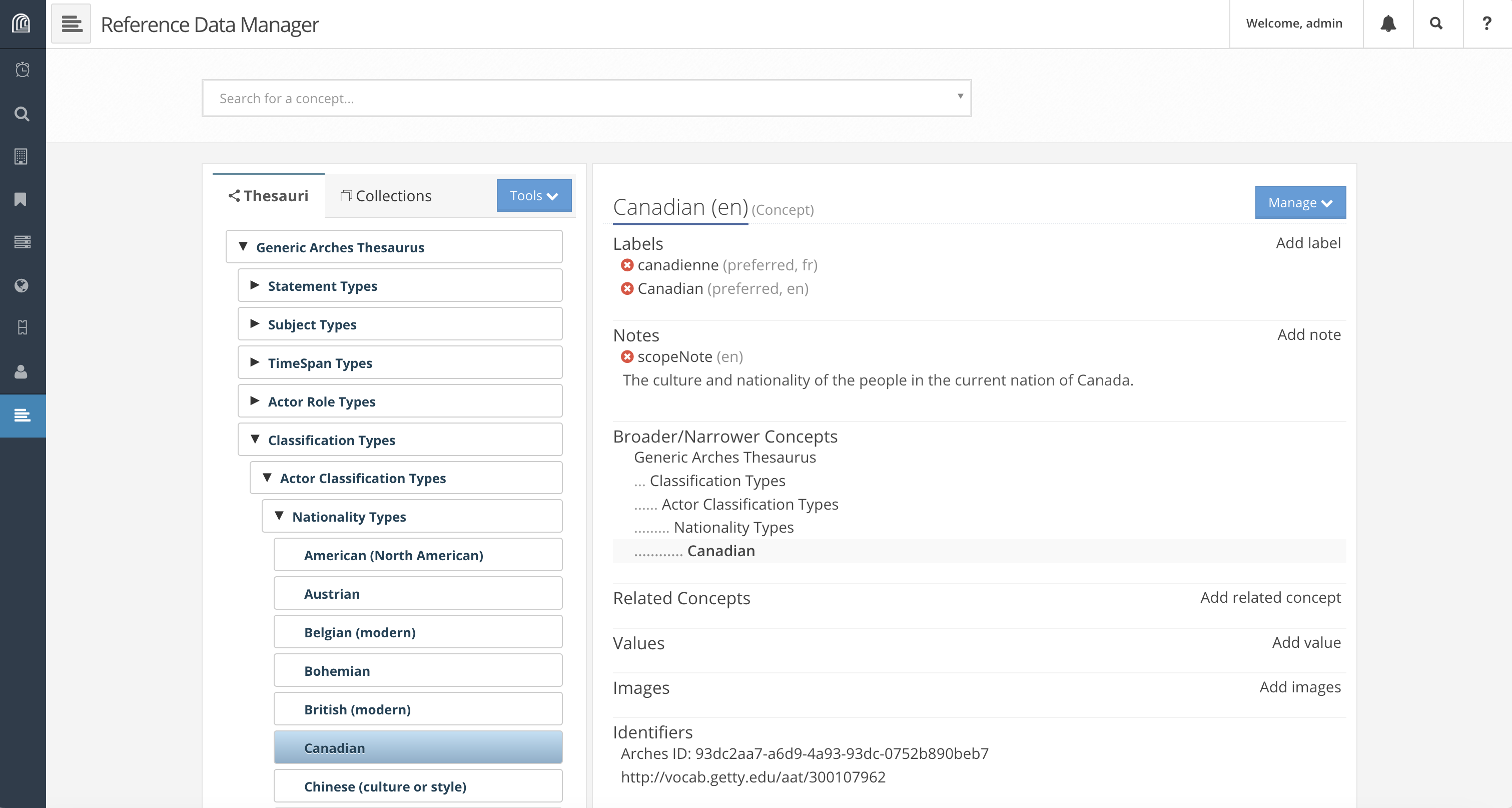Click the Search for a concept field
Image resolution: width=1512 pixels, height=808 pixels.
[586, 99]
